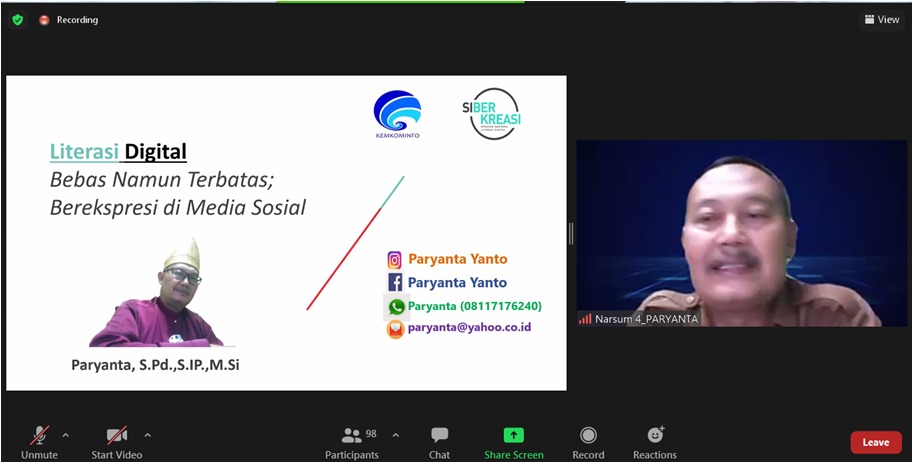
Task: Expand the arrow next to Participants
Action: (x=396, y=435)
